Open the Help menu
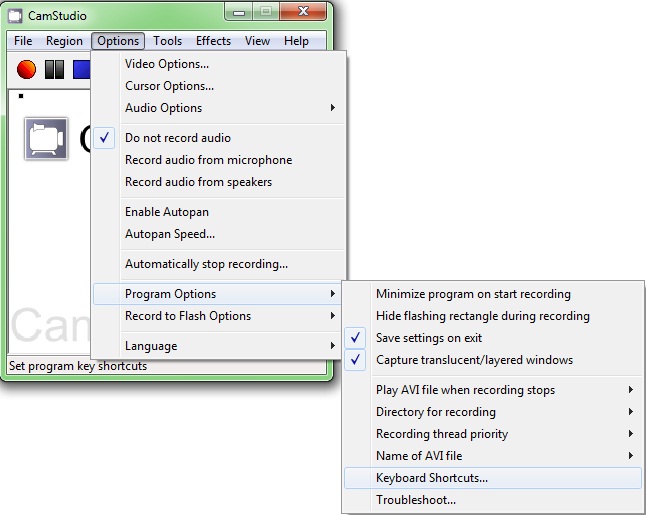Screen dimensions: 646x515 (296, 41)
